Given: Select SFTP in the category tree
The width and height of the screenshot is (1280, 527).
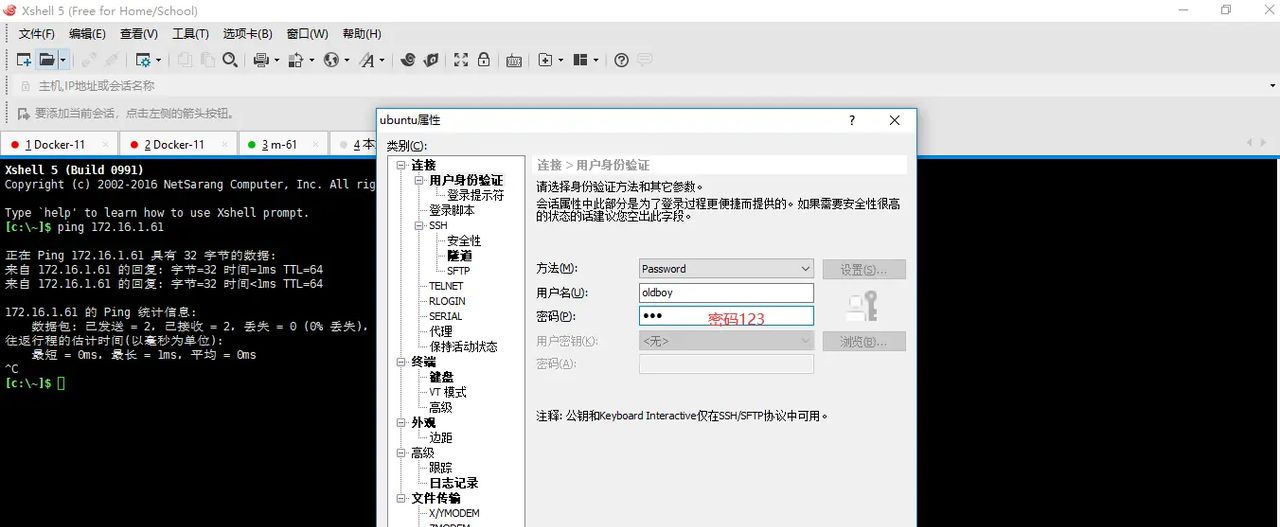Looking at the screenshot, I should click(x=458, y=270).
